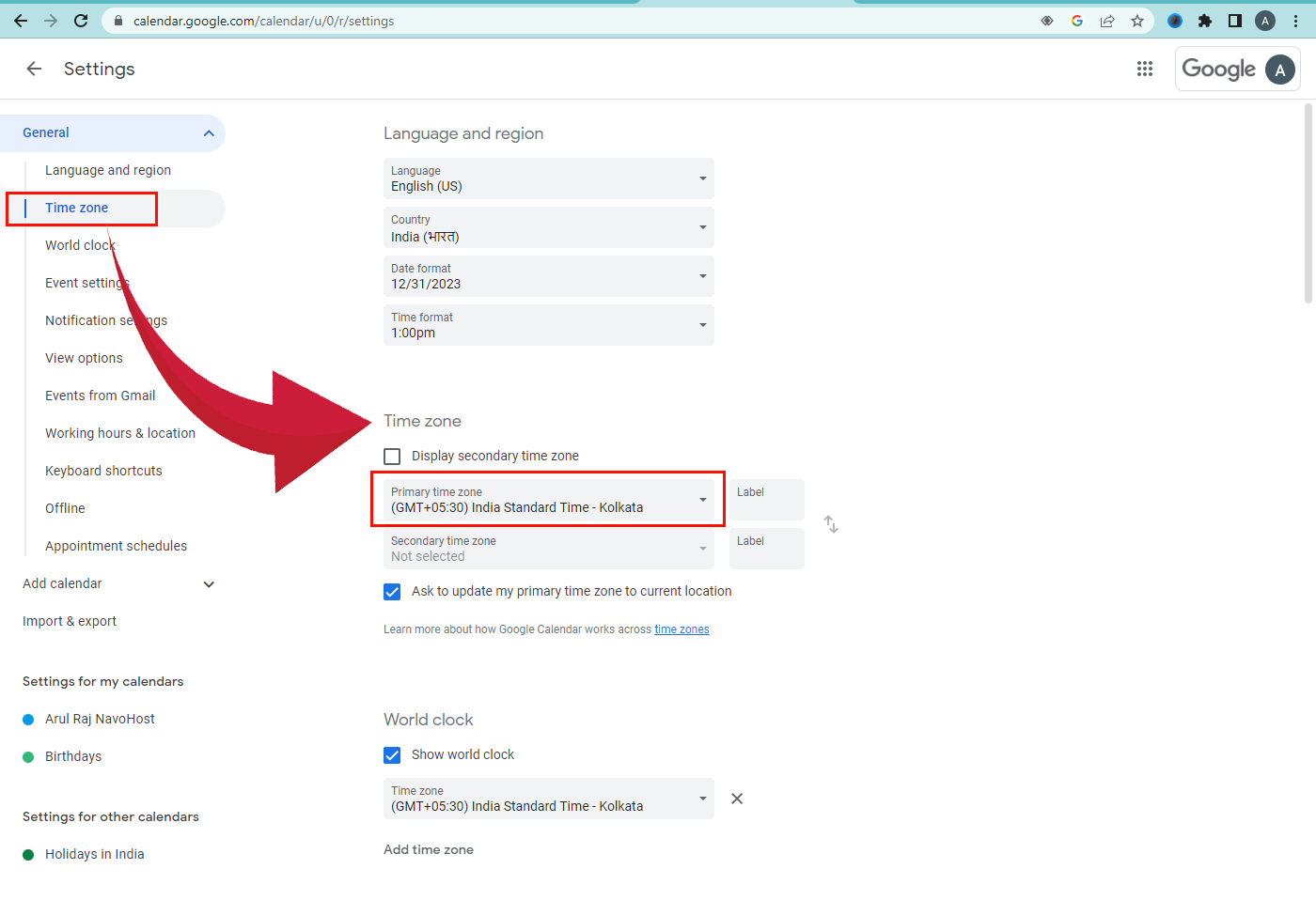1316x916 pixels.
Task: Open Import & export settings
Action: pyautogui.click(x=70, y=620)
